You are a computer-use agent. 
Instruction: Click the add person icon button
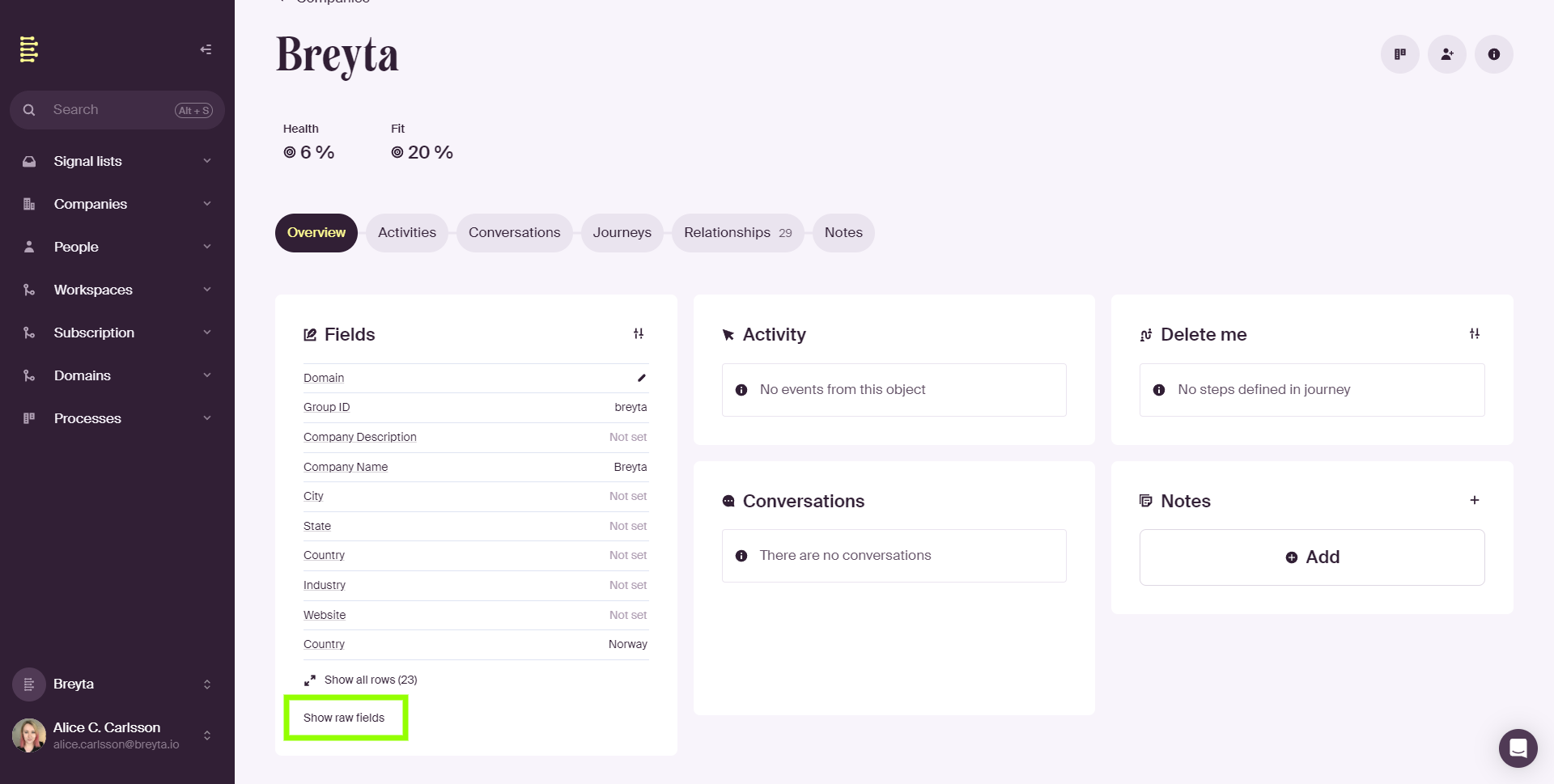pyautogui.click(x=1447, y=54)
